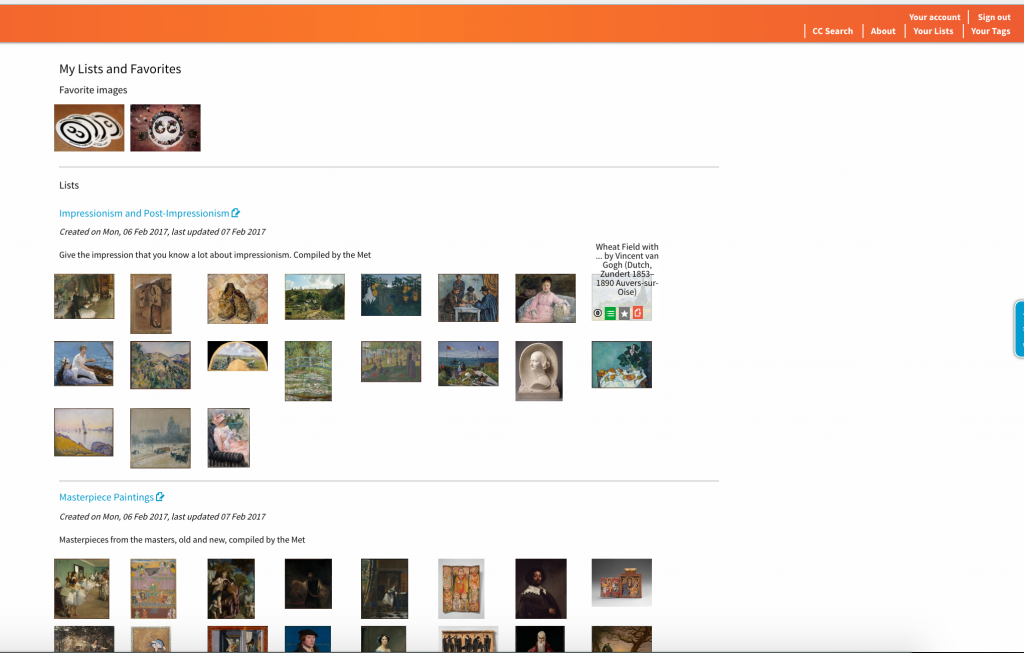The image size is (1024, 653).
Task: Click the CC license icon on the Wheat Field overlay
Action: [x=598, y=313]
